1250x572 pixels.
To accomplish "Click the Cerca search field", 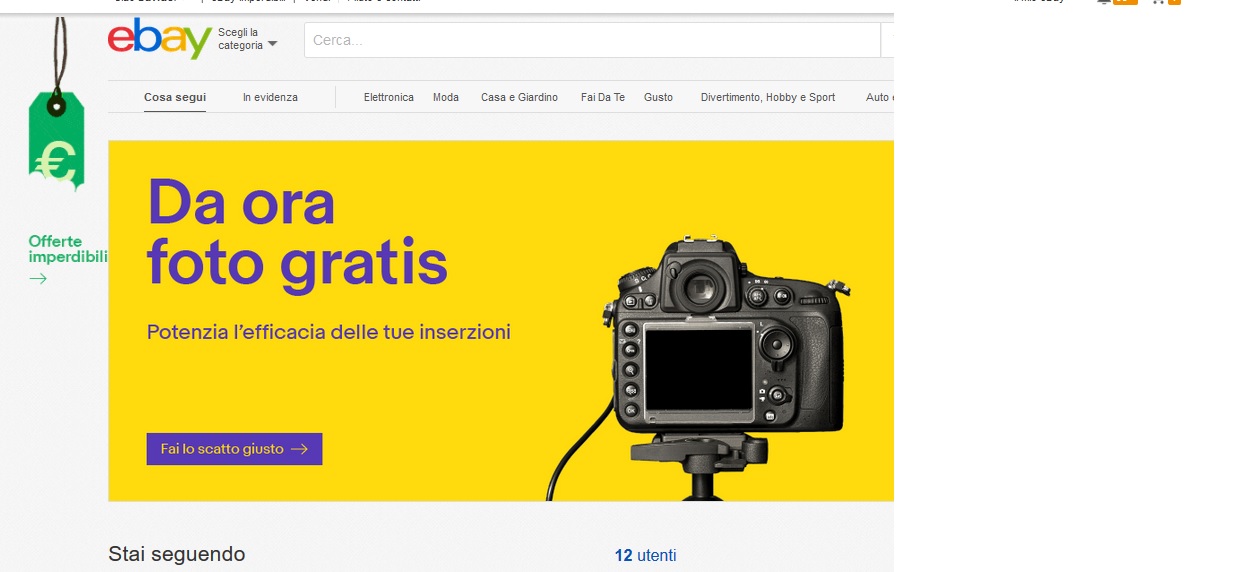I will (592, 40).
